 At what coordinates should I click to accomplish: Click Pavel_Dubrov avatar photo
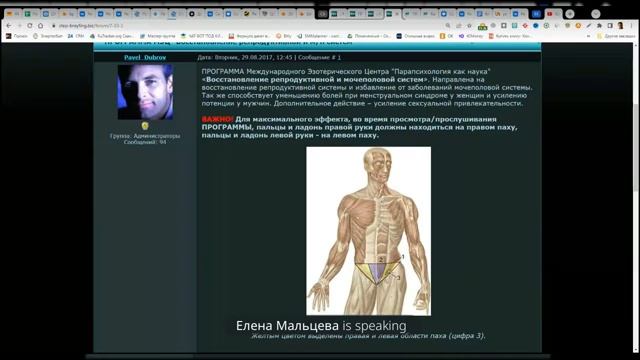tap(145, 91)
